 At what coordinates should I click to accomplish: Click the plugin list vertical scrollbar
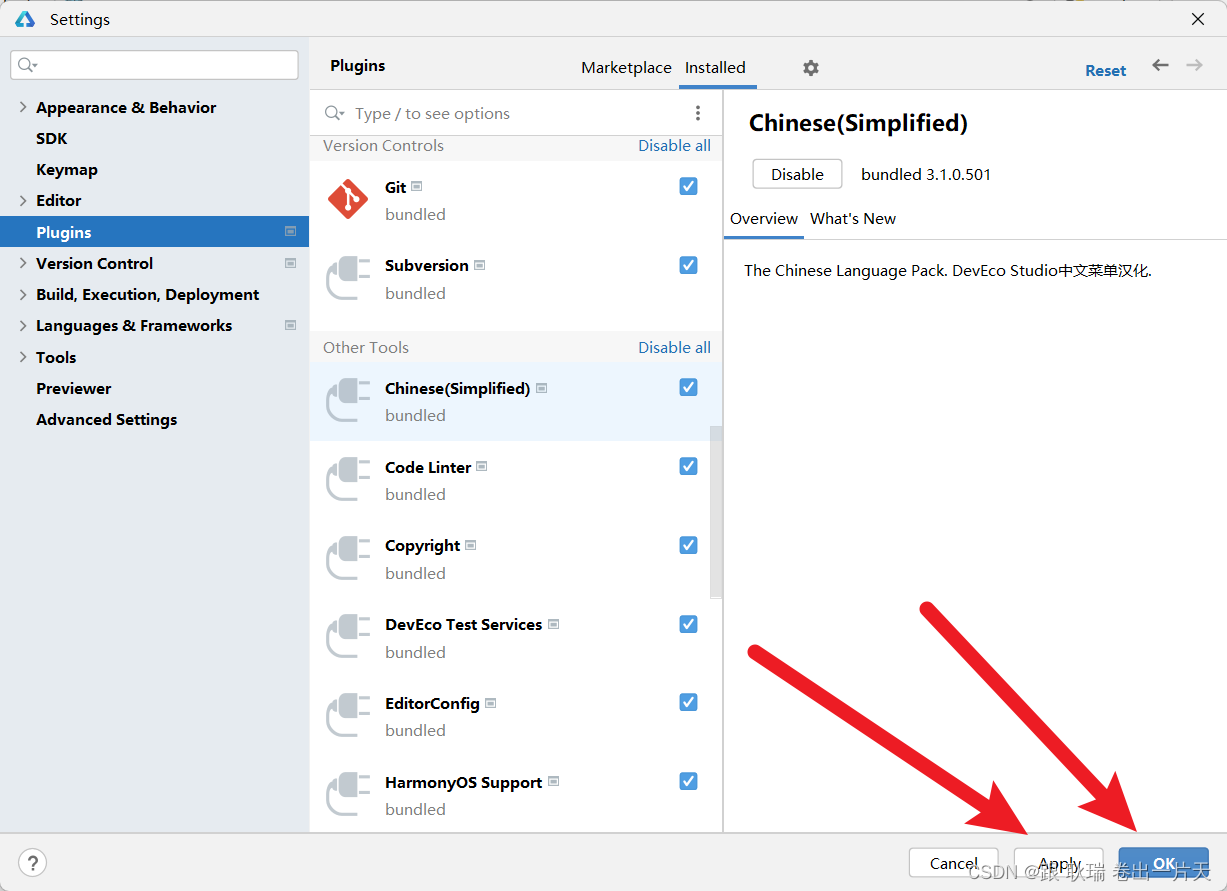[x=715, y=512]
